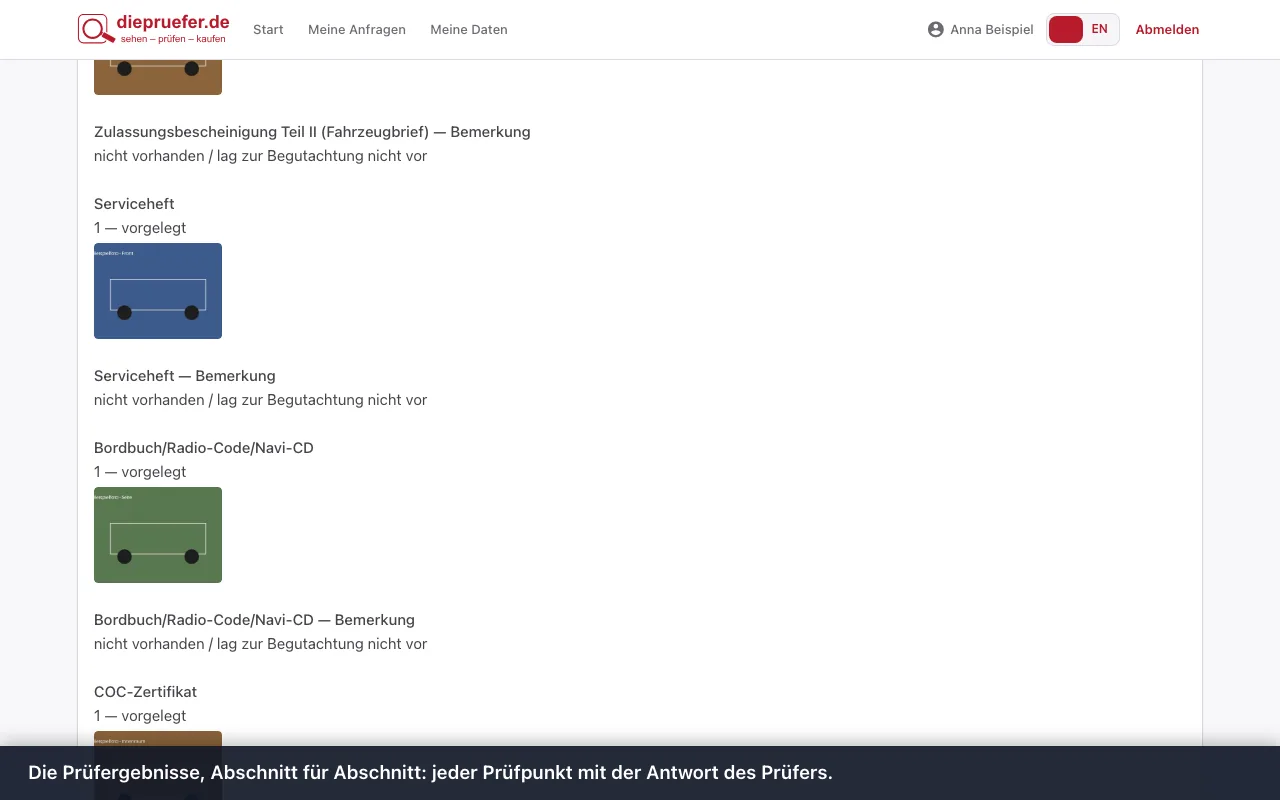Switch language to EN
1280x800 pixels.
[1100, 30]
